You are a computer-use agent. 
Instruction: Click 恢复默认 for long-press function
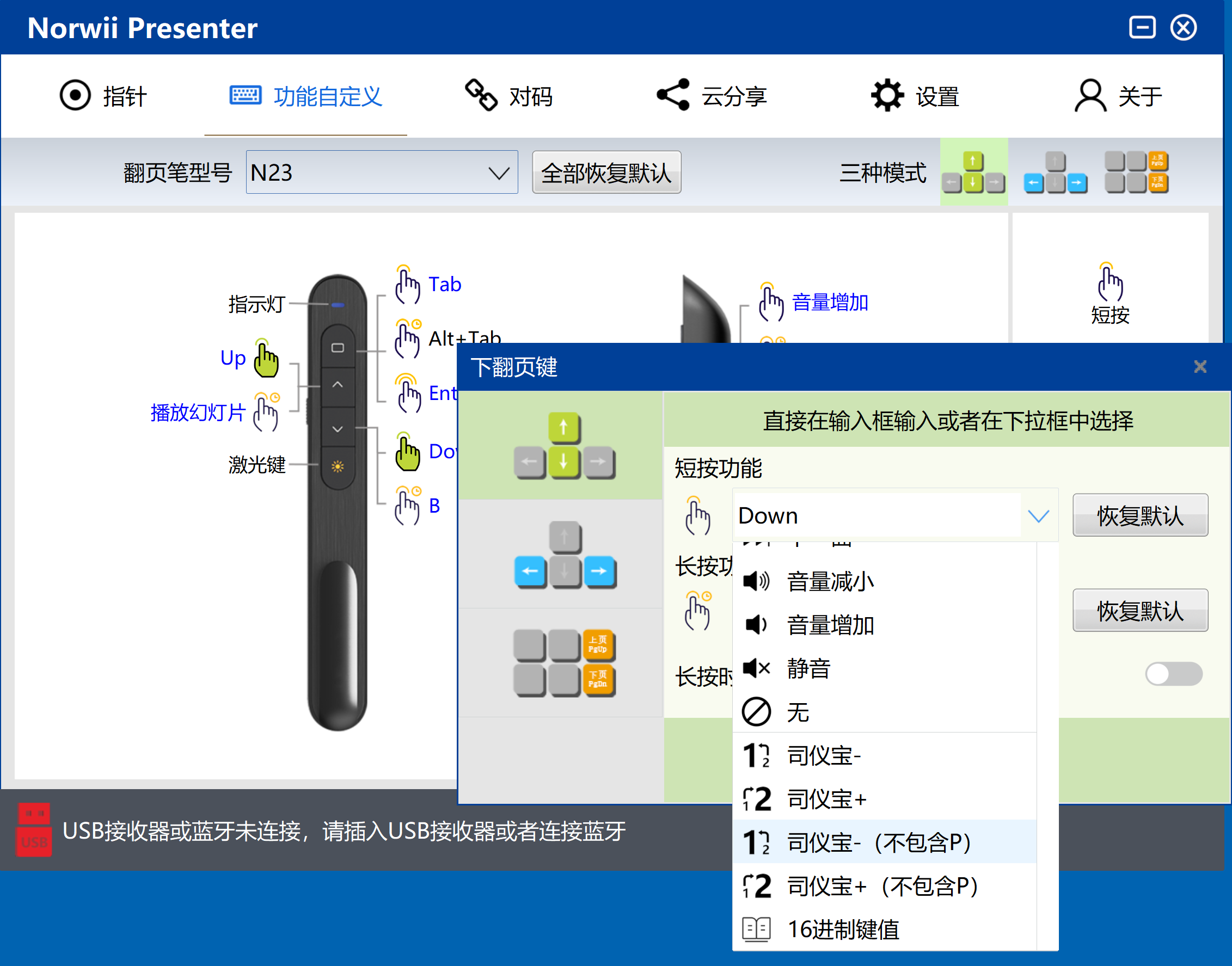tap(1141, 610)
